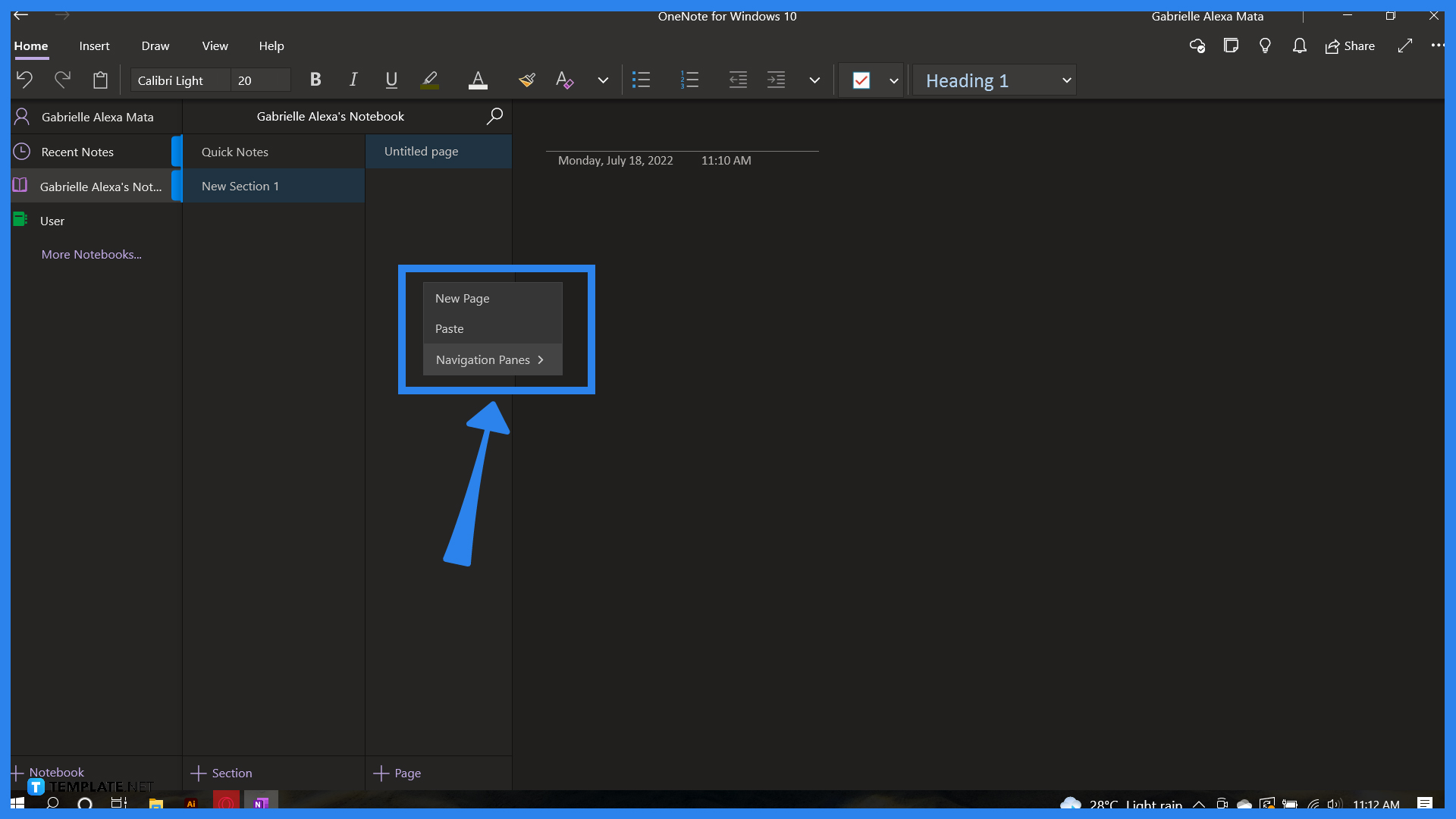Select the Untitled page in the page list
Screen dimensions: 1456x819
click(421, 151)
